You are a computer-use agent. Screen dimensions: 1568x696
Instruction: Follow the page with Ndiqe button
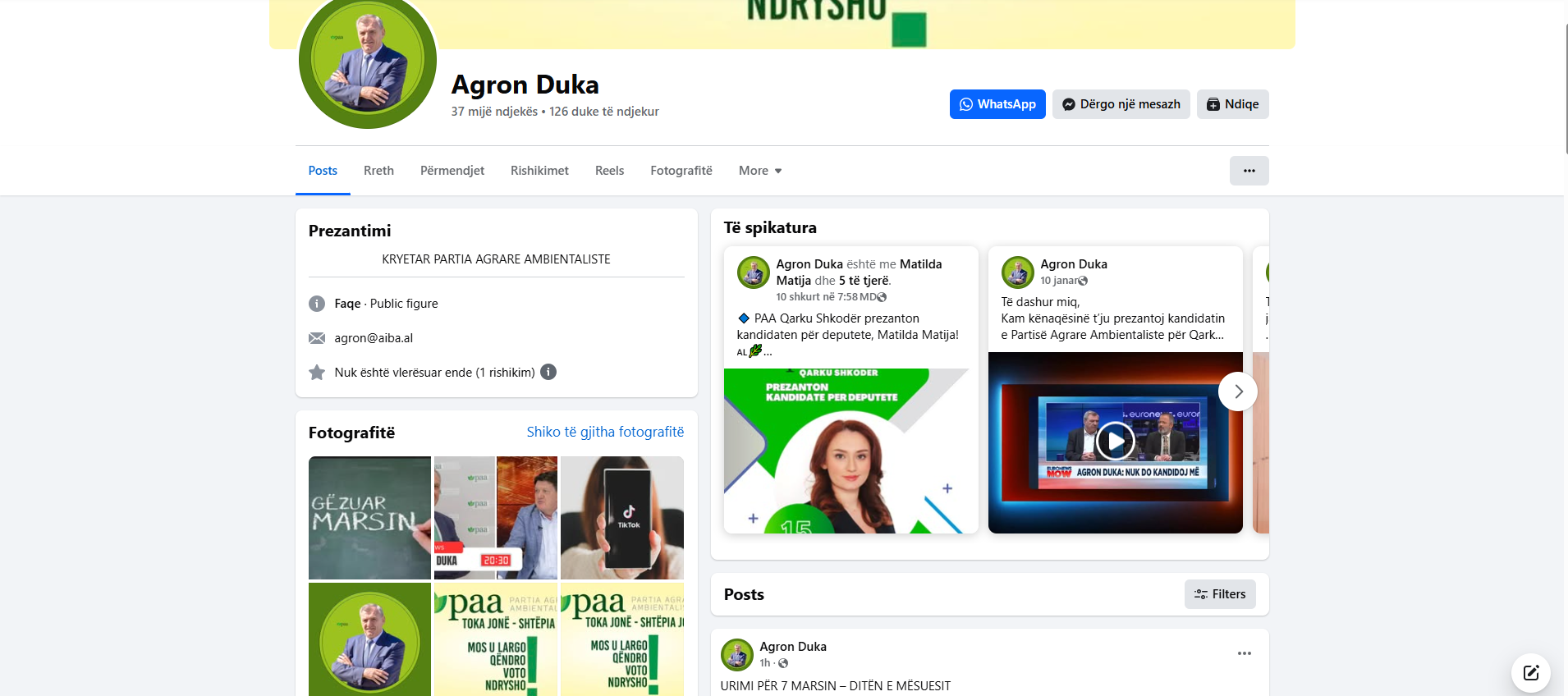(x=1232, y=104)
